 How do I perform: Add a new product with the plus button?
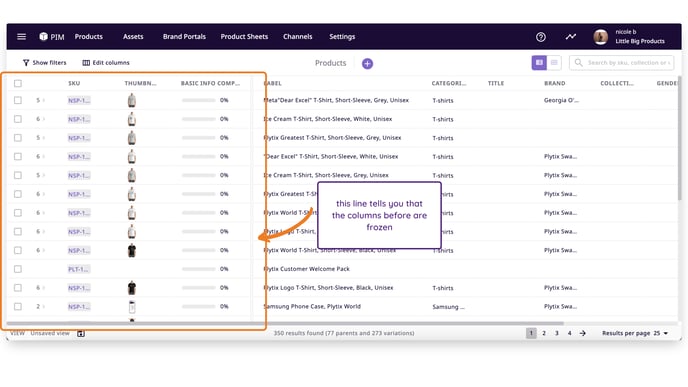click(x=367, y=64)
